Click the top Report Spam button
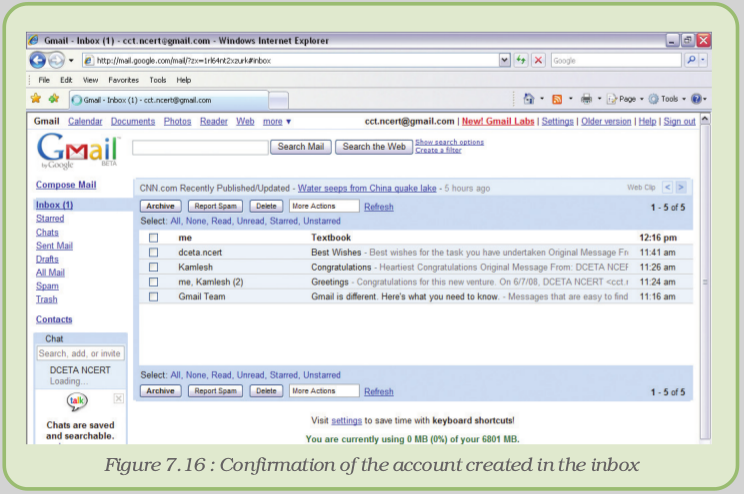This screenshot has height=494, width=744. [215, 206]
